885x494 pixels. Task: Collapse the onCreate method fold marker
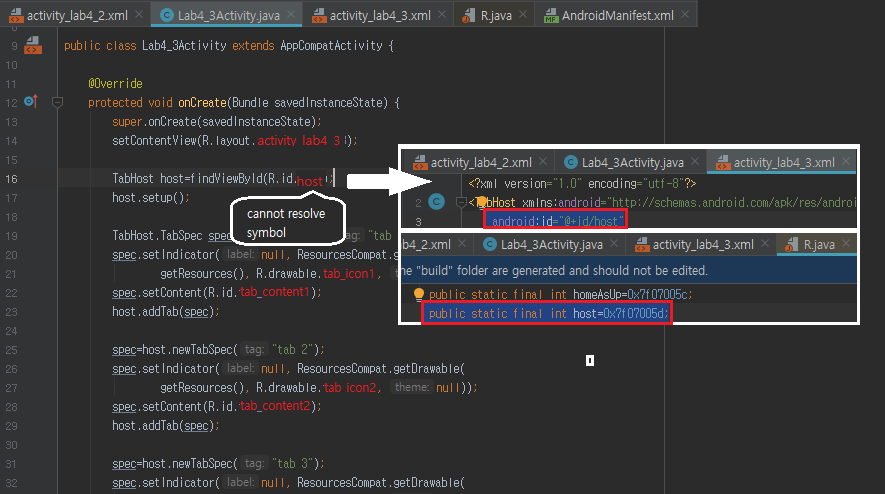click(57, 102)
